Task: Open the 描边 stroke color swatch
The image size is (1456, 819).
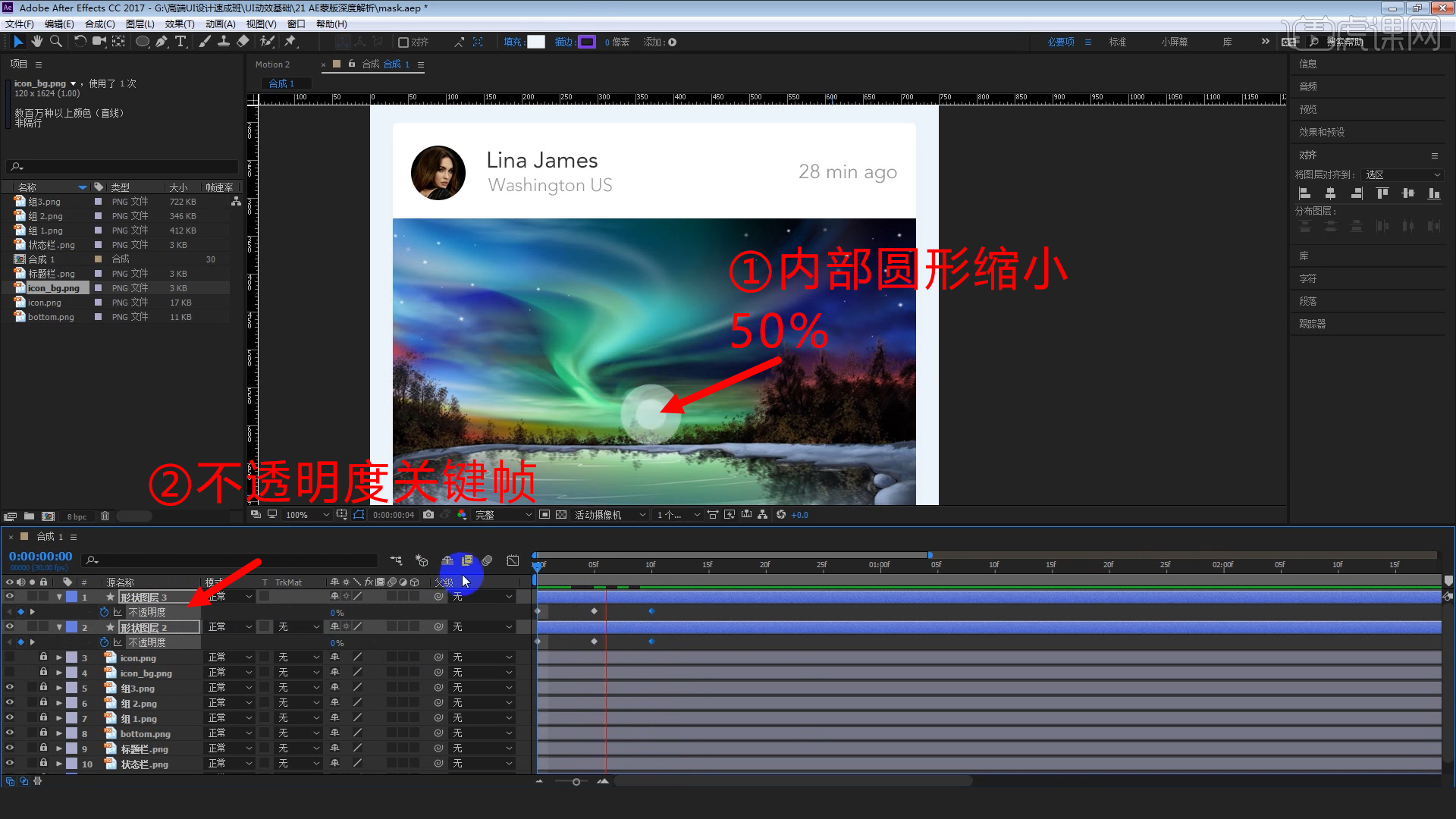Action: pyautogui.click(x=587, y=42)
